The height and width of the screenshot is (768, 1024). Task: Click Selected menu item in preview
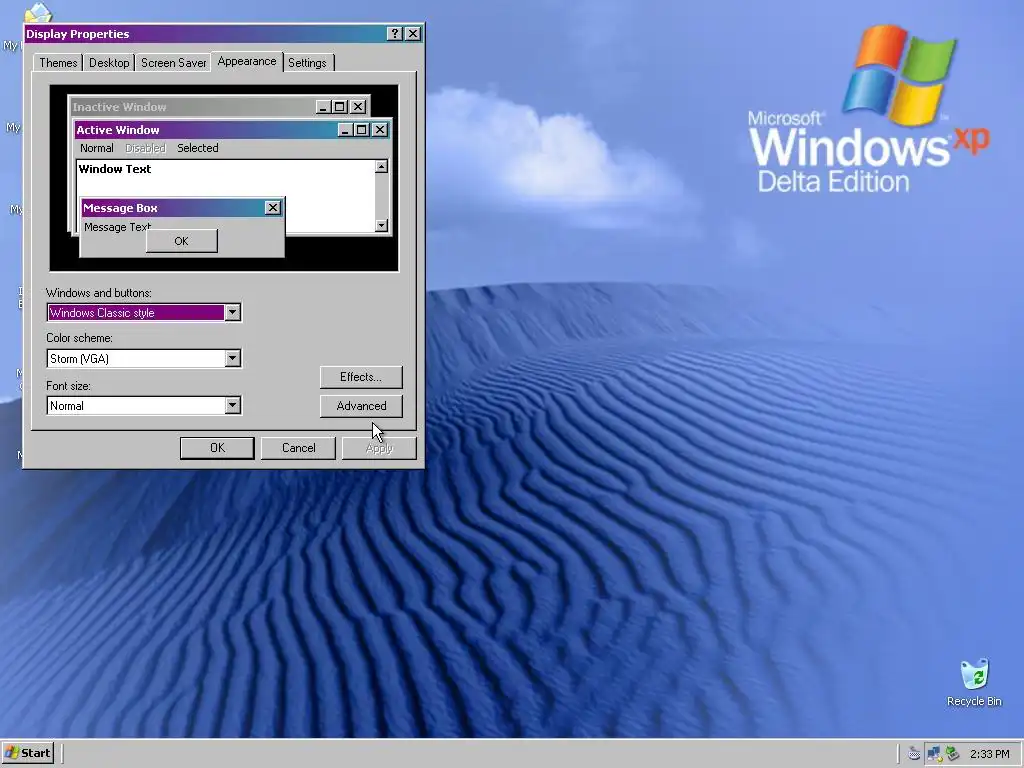tap(198, 148)
